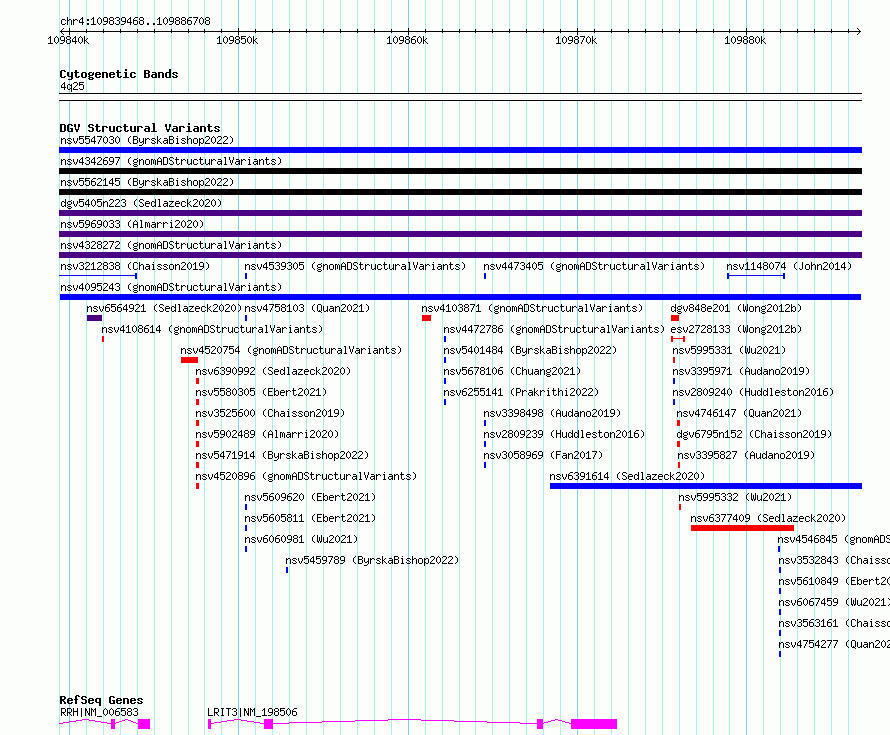Open the dgv5405n223 (Sedlazeck2020) variant

pyautogui.click(x=141, y=203)
